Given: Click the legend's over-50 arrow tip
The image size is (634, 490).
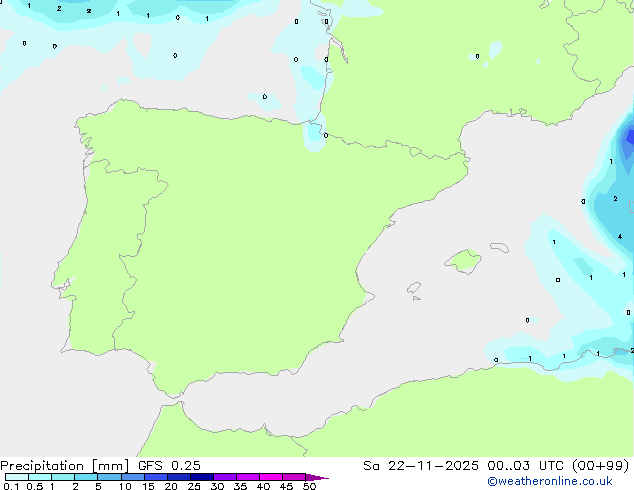Looking at the screenshot, I should tap(317, 477).
